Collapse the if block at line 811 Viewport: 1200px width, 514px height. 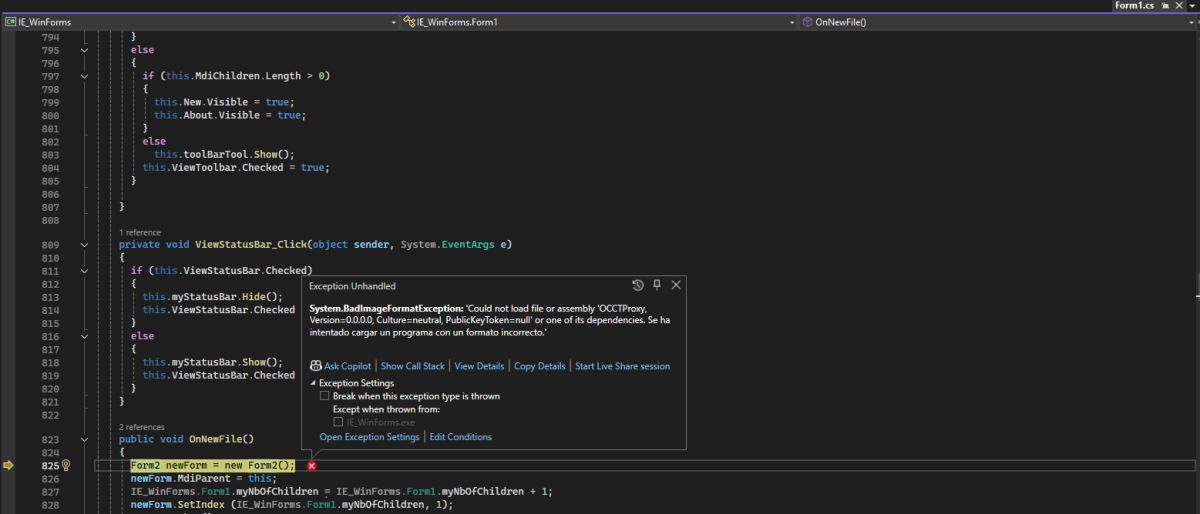point(84,271)
